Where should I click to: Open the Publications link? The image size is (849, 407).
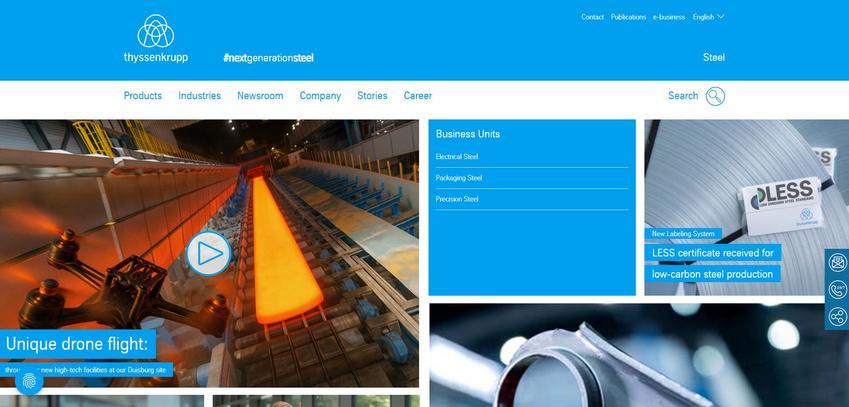pyautogui.click(x=629, y=17)
